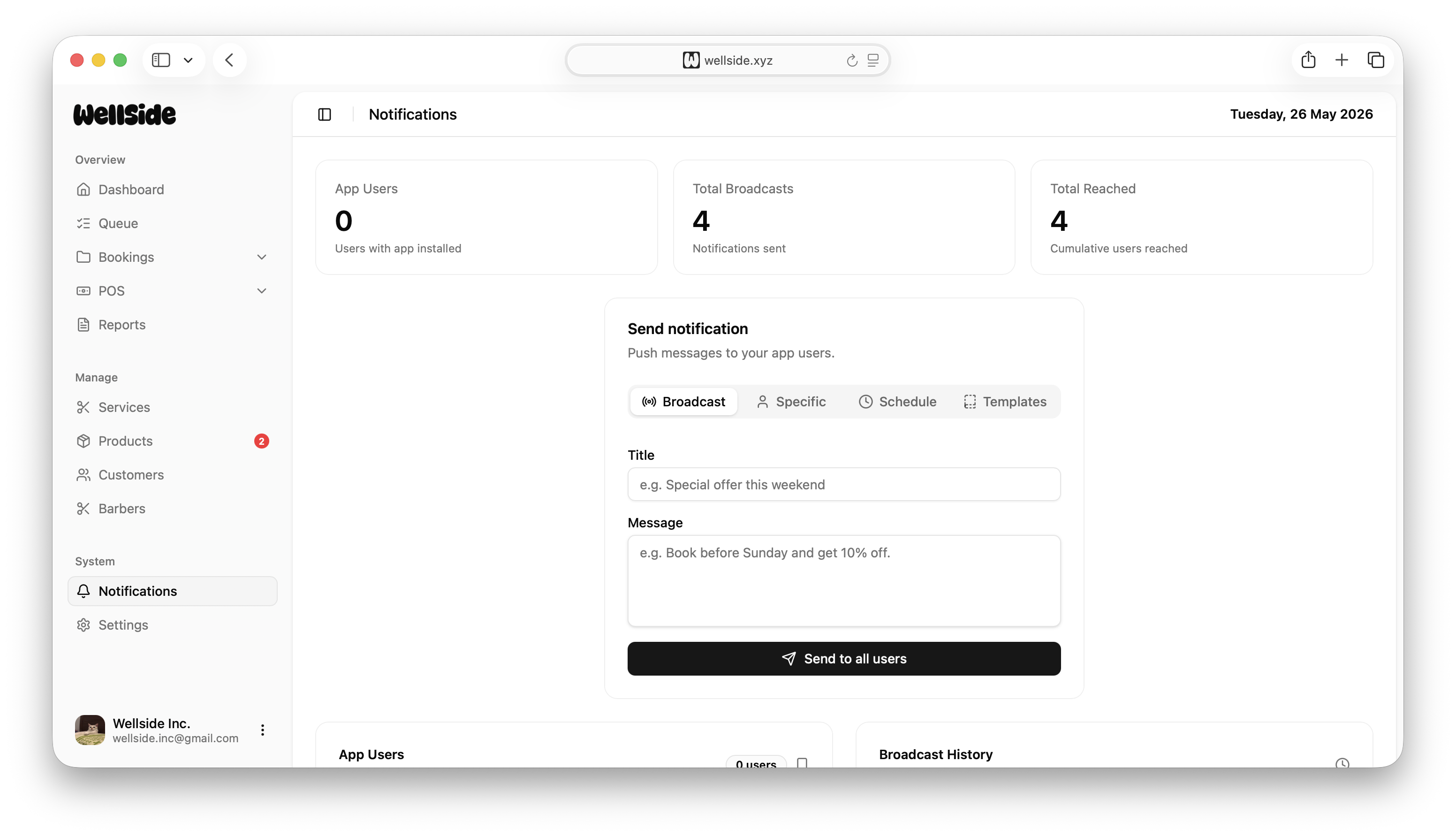Screen dimensions: 1456x837
Task: Click "Push messages to your app users." text
Action: pyautogui.click(x=731, y=353)
